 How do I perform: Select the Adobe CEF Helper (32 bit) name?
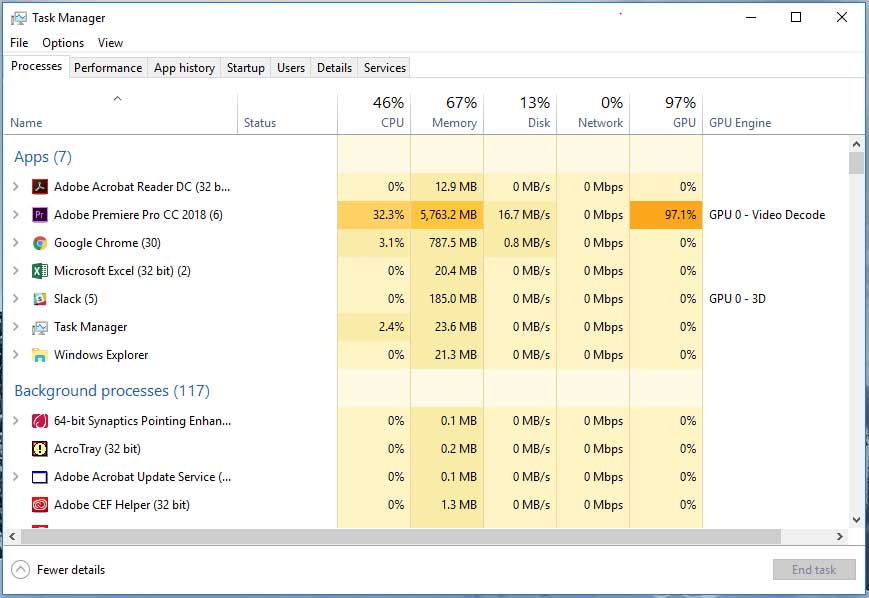coord(122,505)
